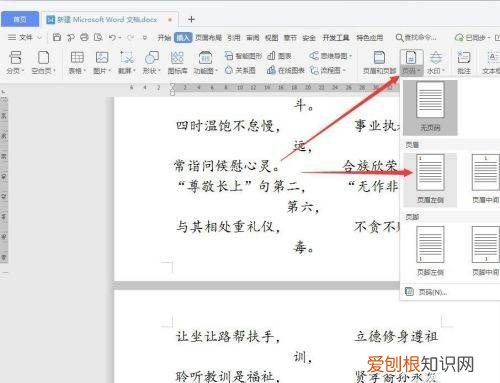Open the 页码 page number dropdown
This screenshot has height=383, width=500.
(411, 71)
